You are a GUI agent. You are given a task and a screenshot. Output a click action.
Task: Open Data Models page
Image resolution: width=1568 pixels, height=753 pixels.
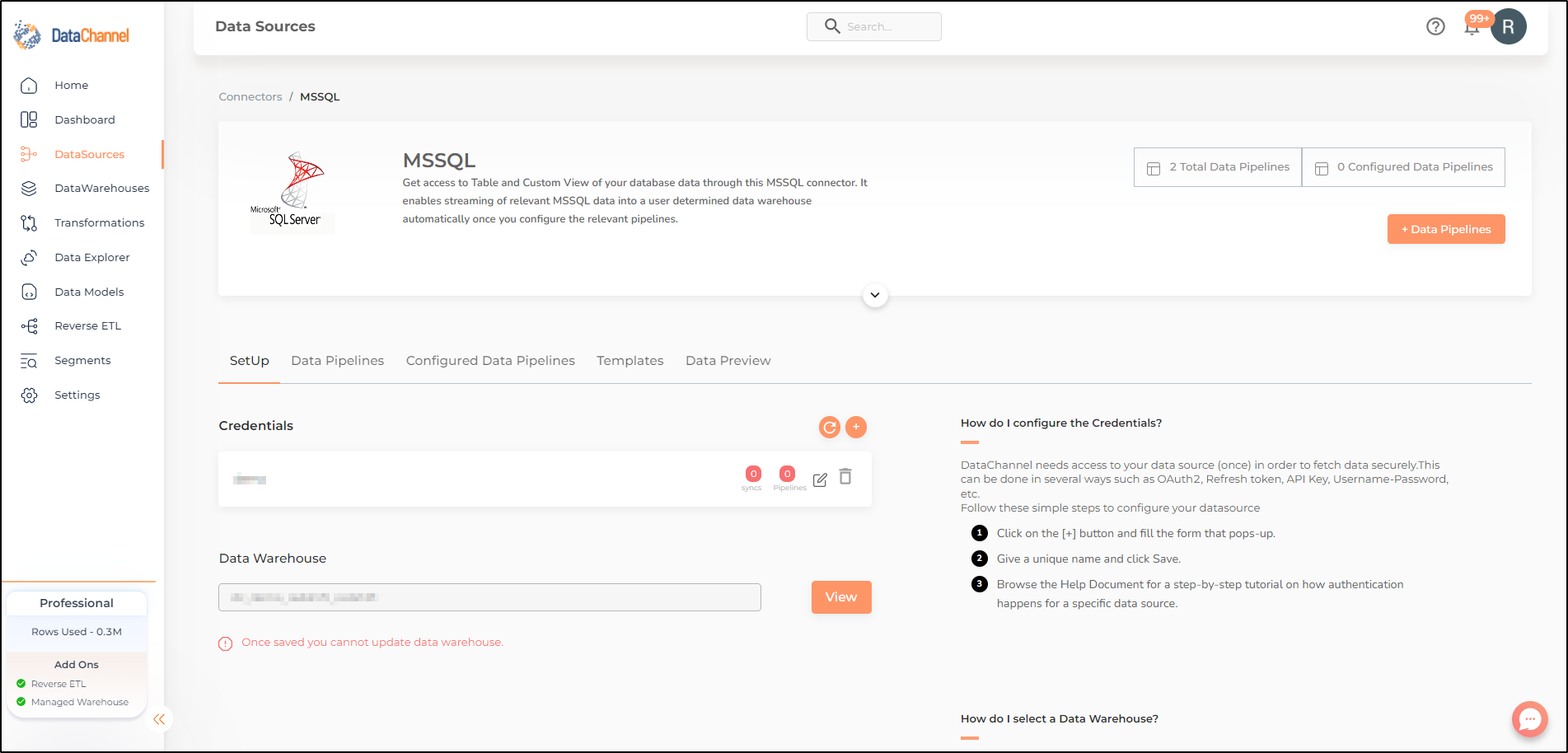pyautogui.click(x=89, y=292)
